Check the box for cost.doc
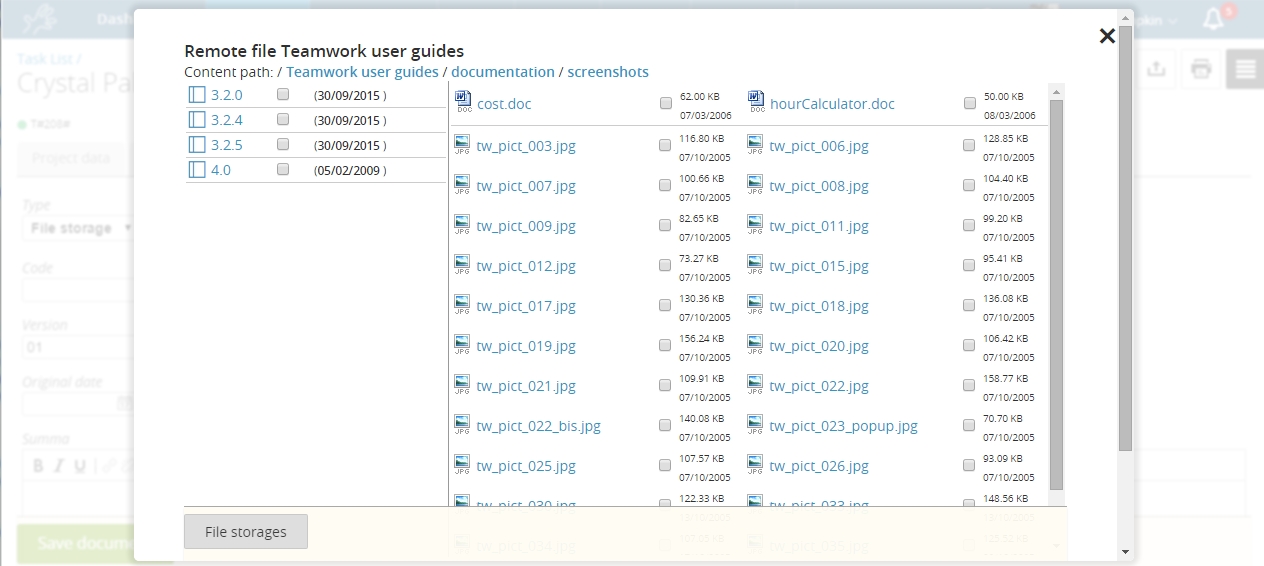The height and width of the screenshot is (566, 1264). click(x=666, y=103)
